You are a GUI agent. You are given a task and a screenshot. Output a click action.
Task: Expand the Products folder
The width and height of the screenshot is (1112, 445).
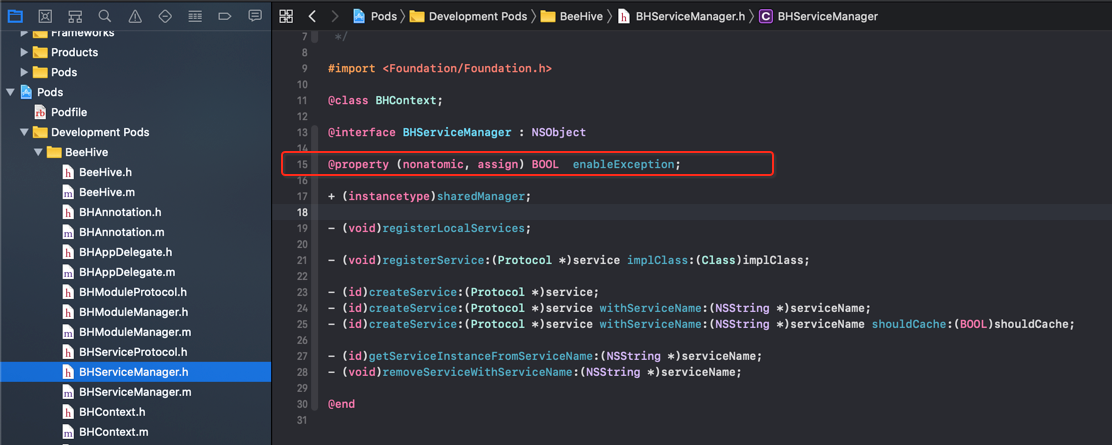(x=25, y=53)
